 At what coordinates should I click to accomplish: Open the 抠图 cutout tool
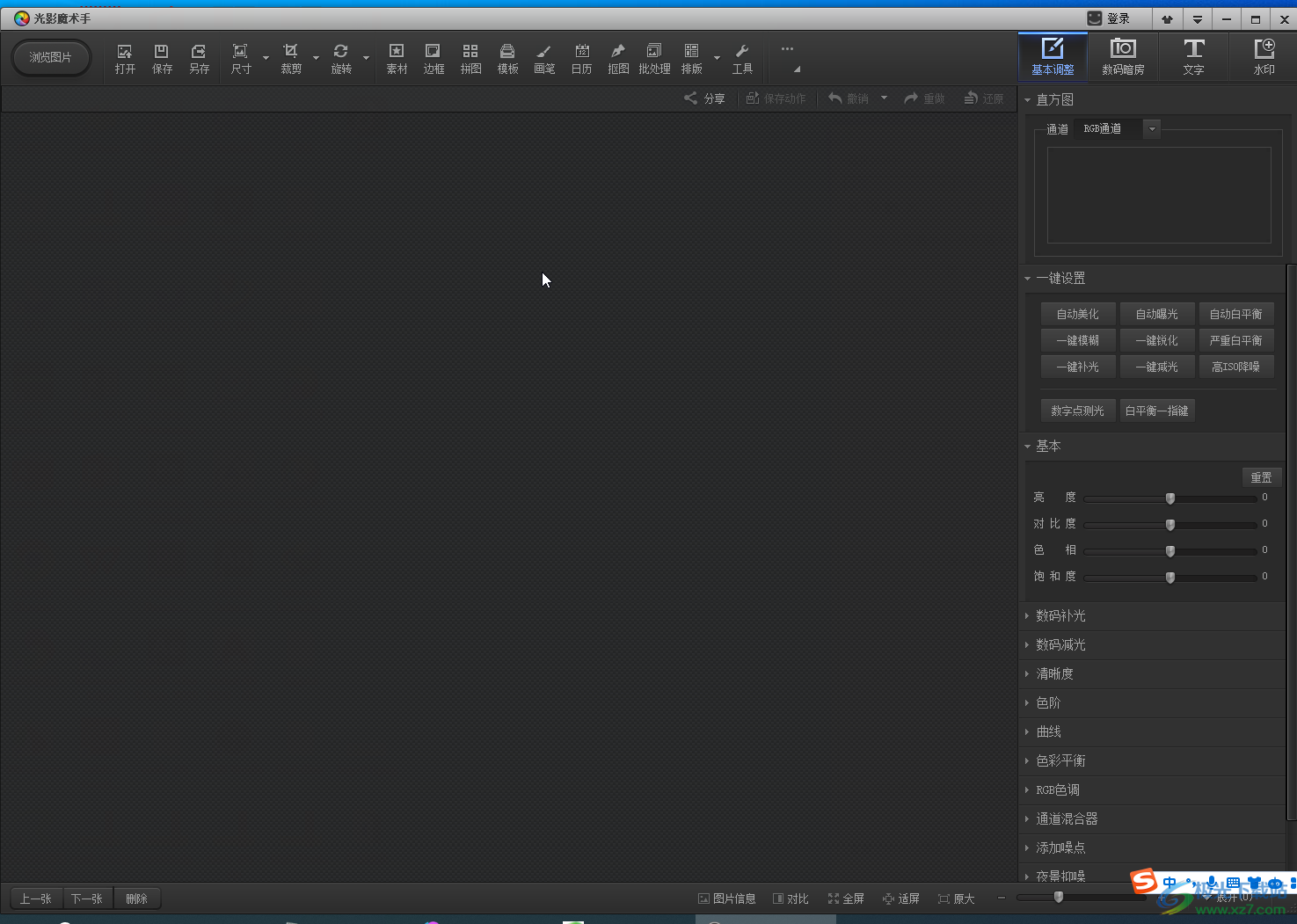[618, 59]
